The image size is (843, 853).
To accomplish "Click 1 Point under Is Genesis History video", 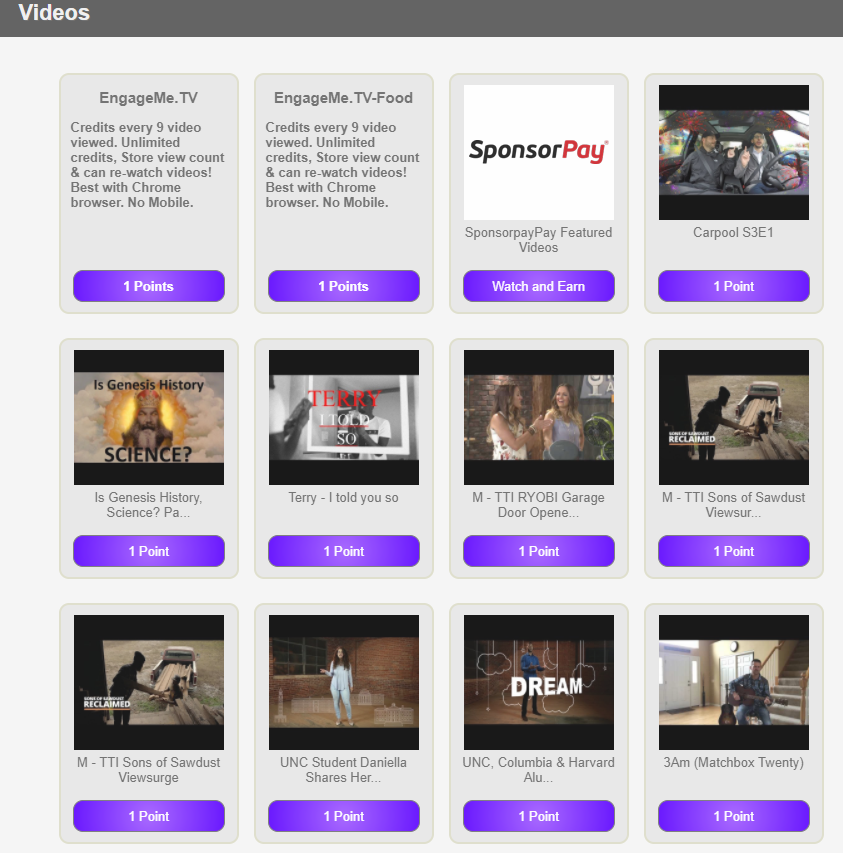I will coord(148,551).
